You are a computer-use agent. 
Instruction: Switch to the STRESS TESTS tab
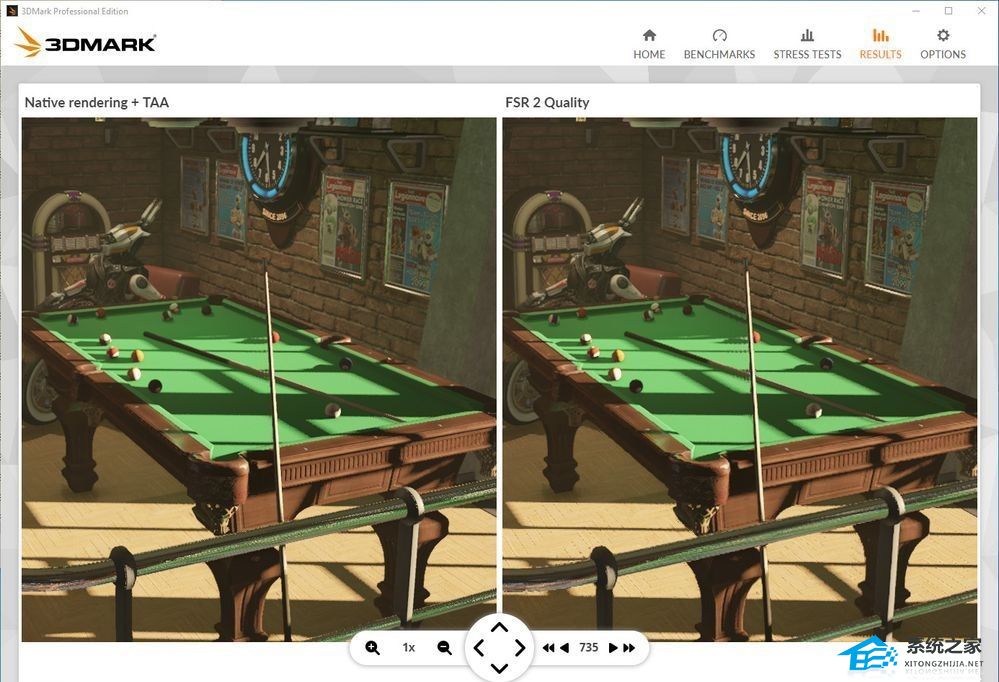pos(807,44)
